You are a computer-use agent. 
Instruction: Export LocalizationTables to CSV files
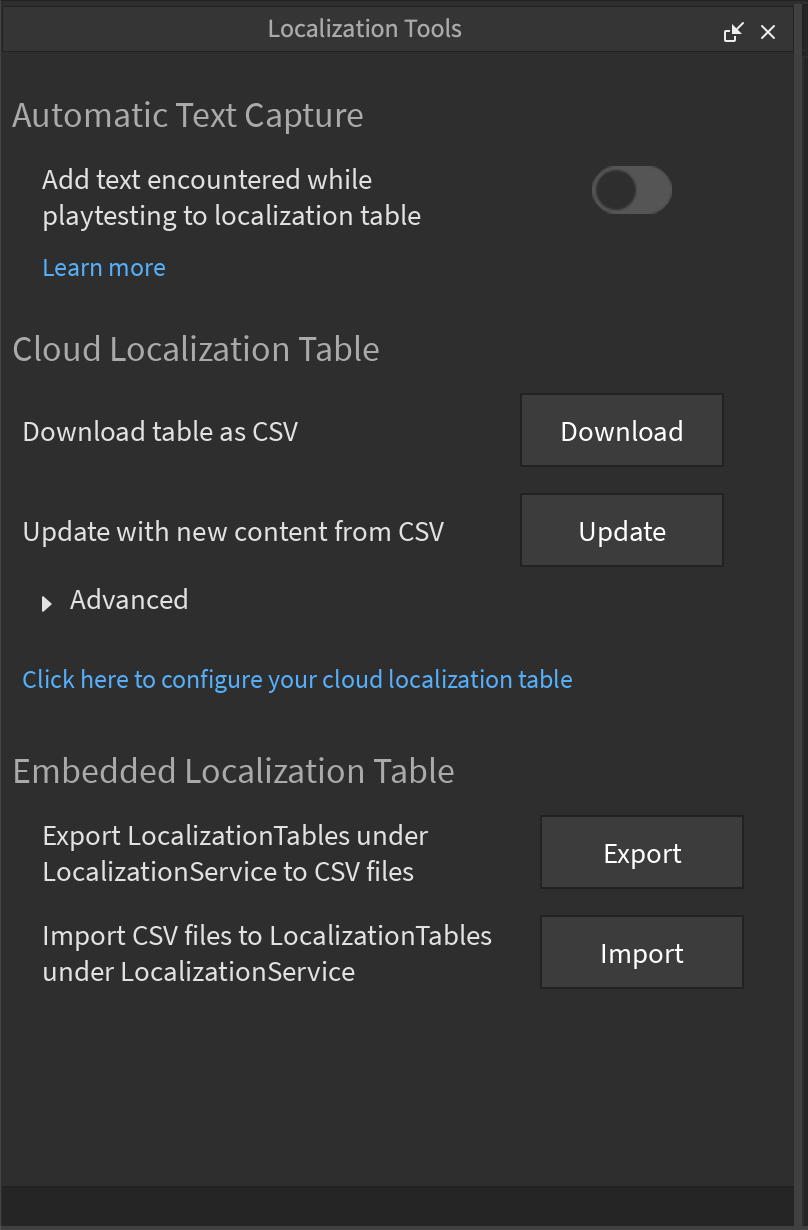click(642, 853)
